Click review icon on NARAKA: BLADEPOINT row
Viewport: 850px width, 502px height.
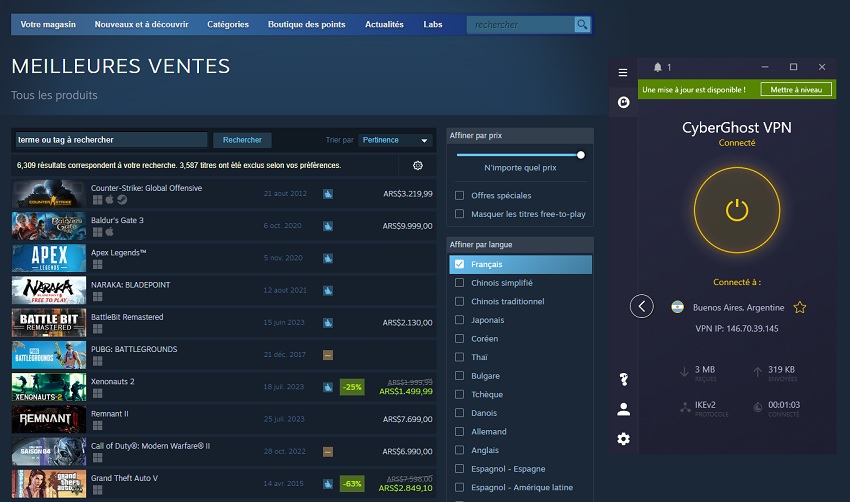328,291
